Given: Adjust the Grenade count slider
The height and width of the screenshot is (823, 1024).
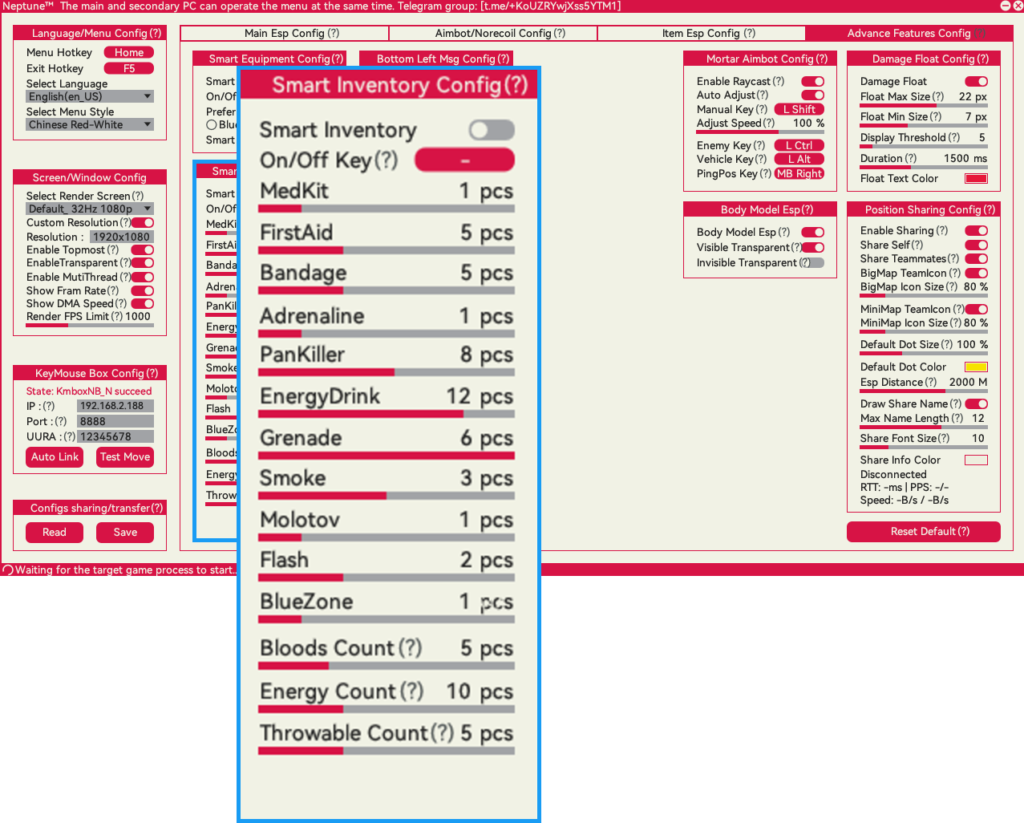Looking at the screenshot, I should (x=386, y=455).
